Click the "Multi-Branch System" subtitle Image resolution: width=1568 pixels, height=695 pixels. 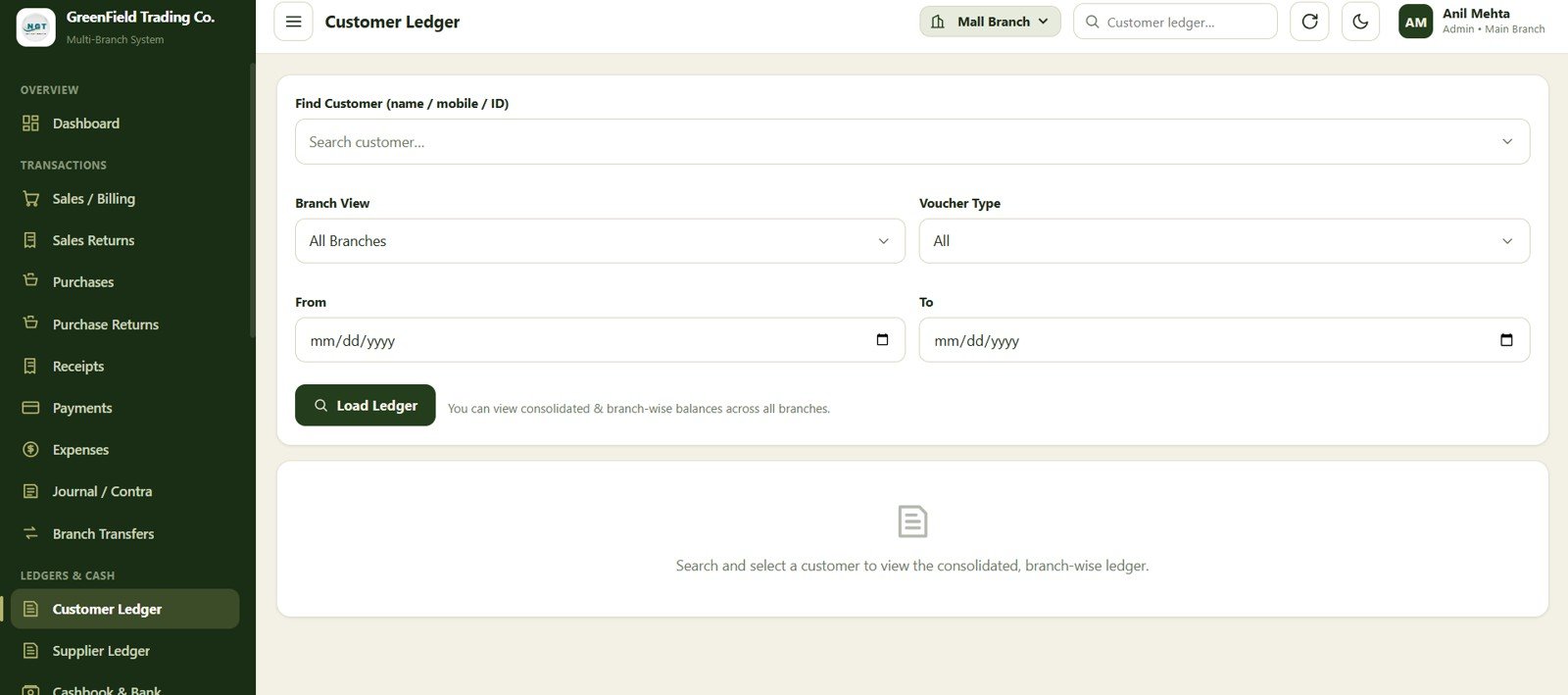pos(115,40)
